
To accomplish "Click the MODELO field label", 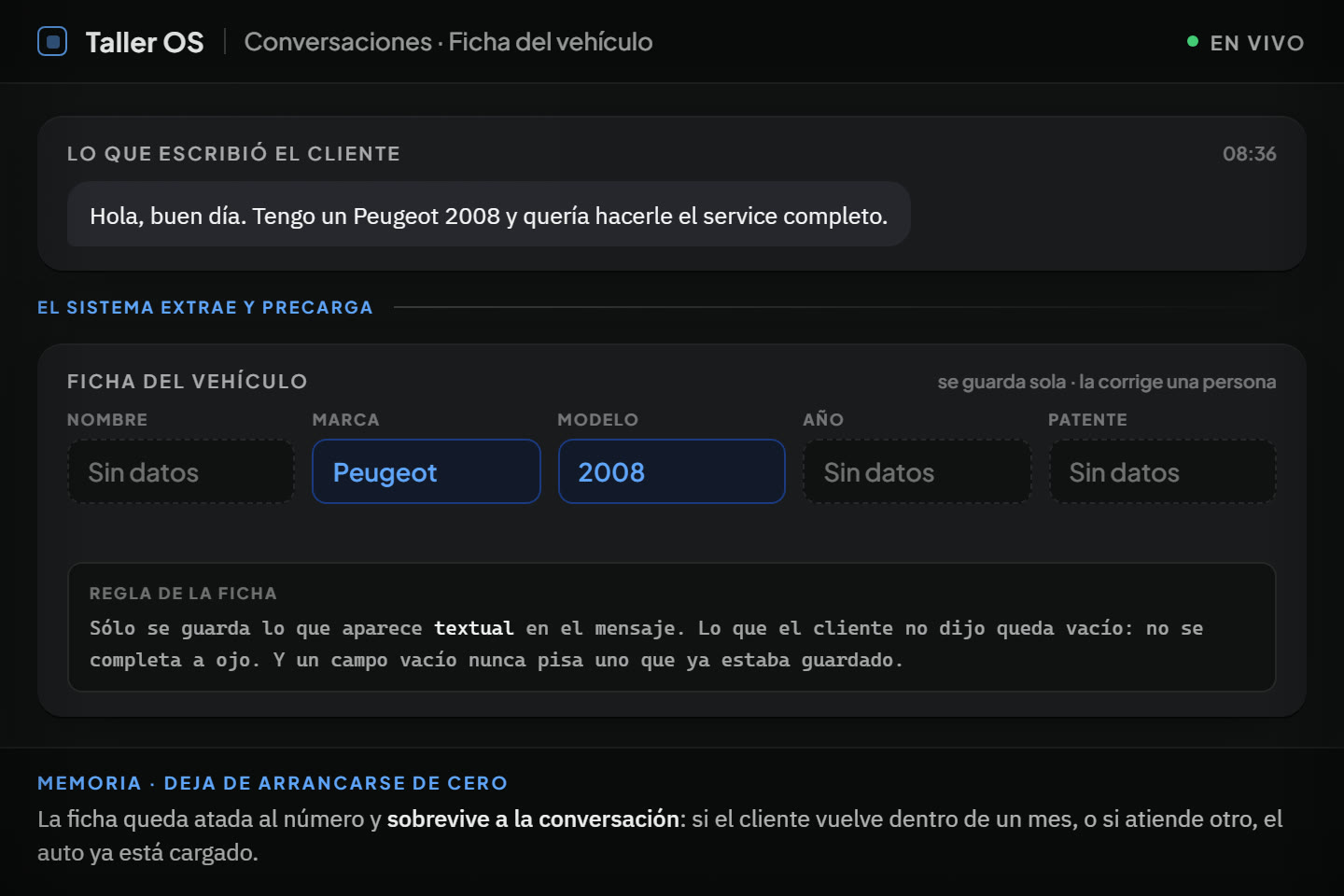I will [598, 420].
